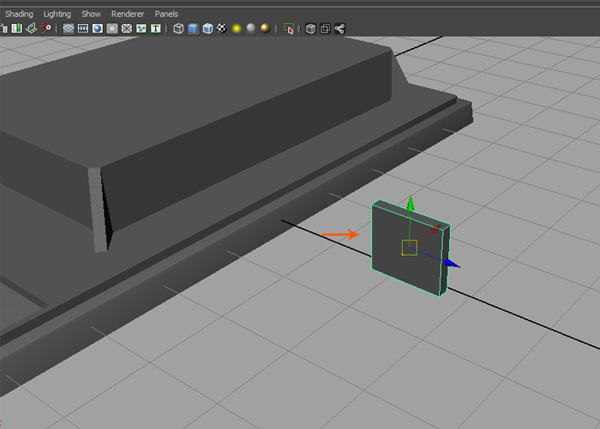Enable the film gate icon

point(83,29)
